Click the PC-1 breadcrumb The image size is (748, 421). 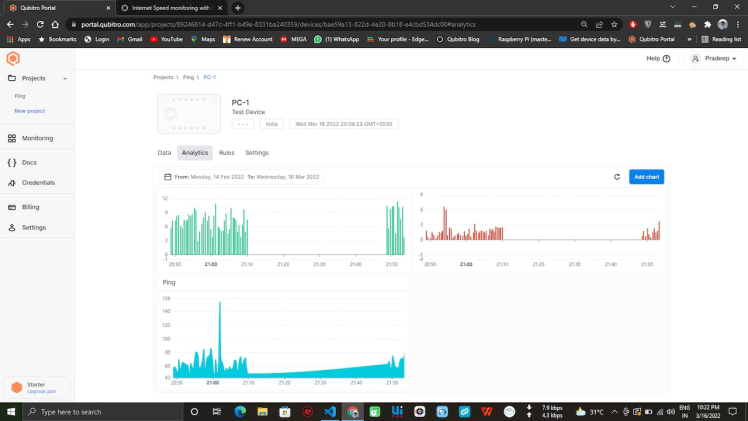pos(209,77)
